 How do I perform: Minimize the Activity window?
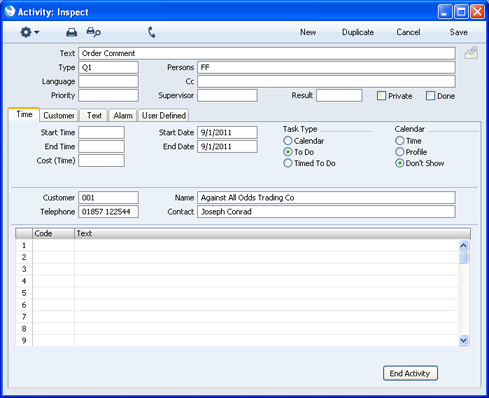pyautogui.click(x=445, y=12)
